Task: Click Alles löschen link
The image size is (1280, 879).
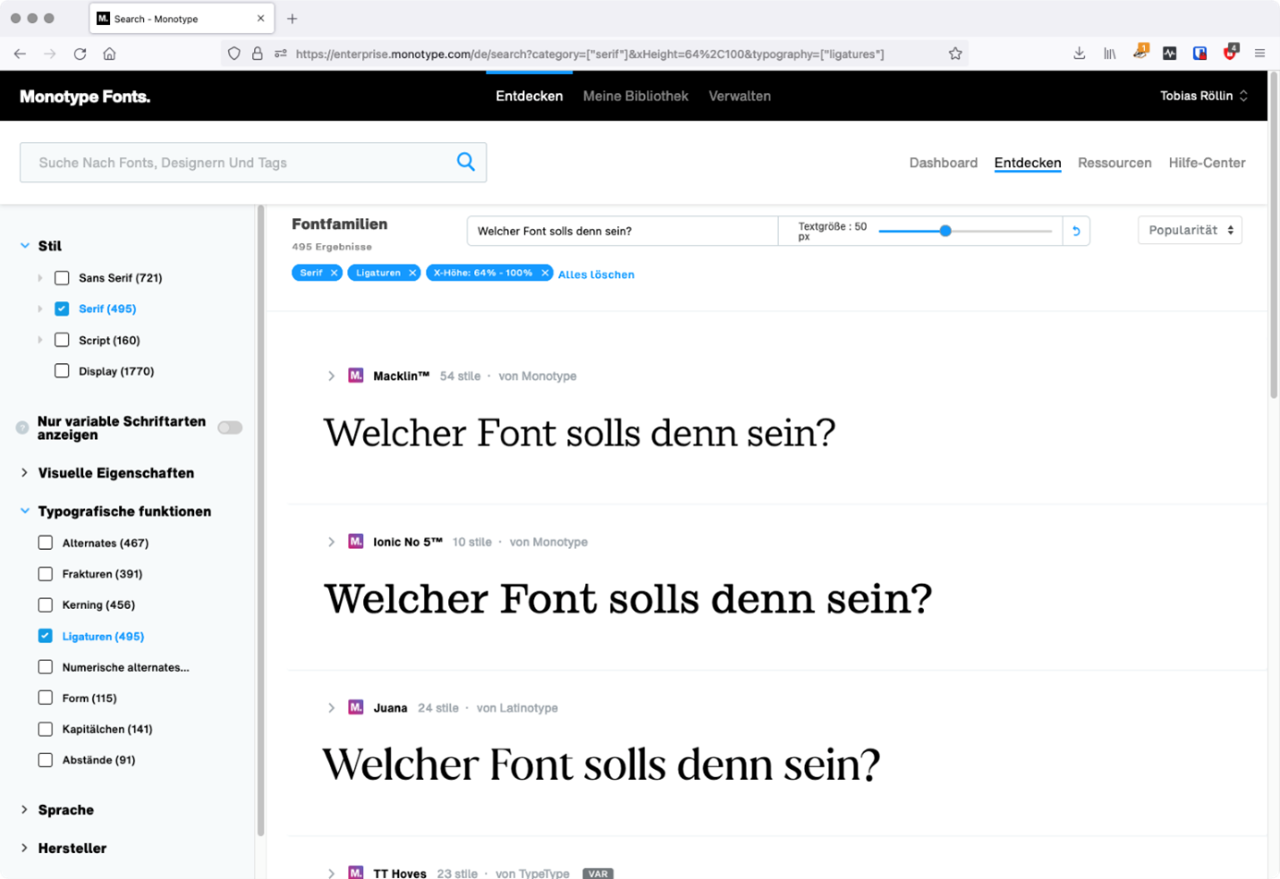Action: point(596,274)
